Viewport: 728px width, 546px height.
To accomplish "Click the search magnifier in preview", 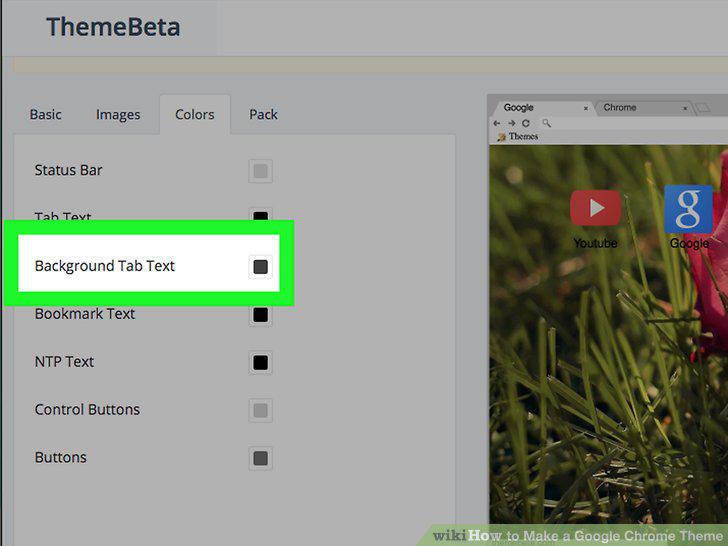I will point(546,123).
